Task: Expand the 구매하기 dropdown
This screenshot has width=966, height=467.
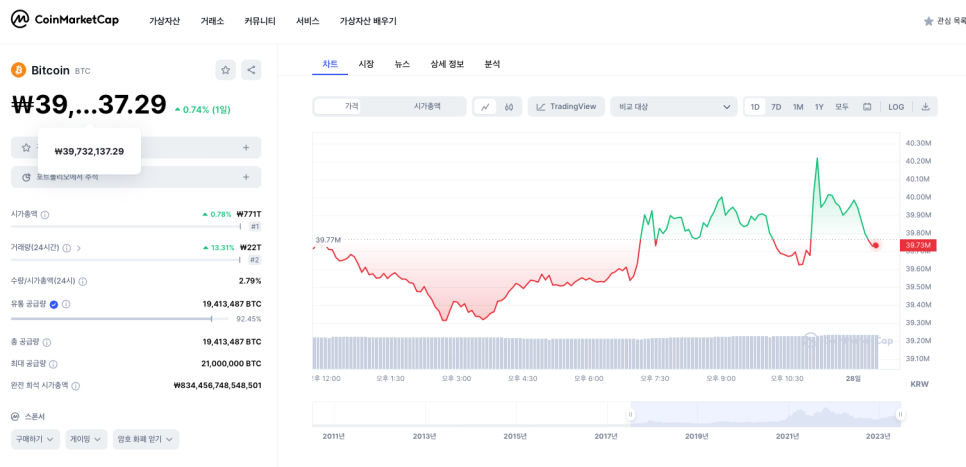Action: [35, 439]
